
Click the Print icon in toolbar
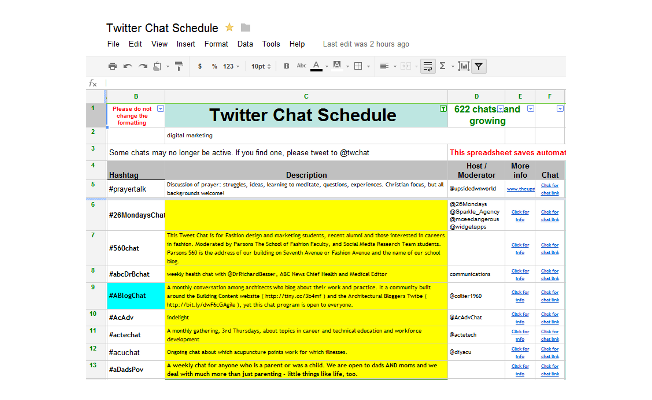coord(113,66)
